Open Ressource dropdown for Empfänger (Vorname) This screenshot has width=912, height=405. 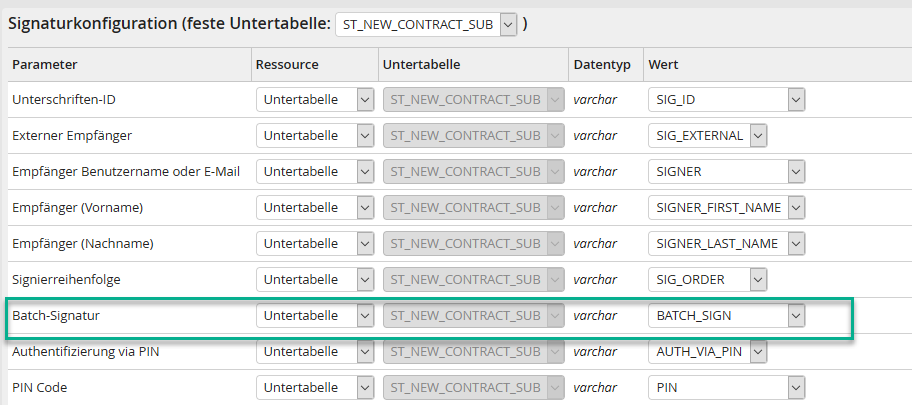coord(315,207)
